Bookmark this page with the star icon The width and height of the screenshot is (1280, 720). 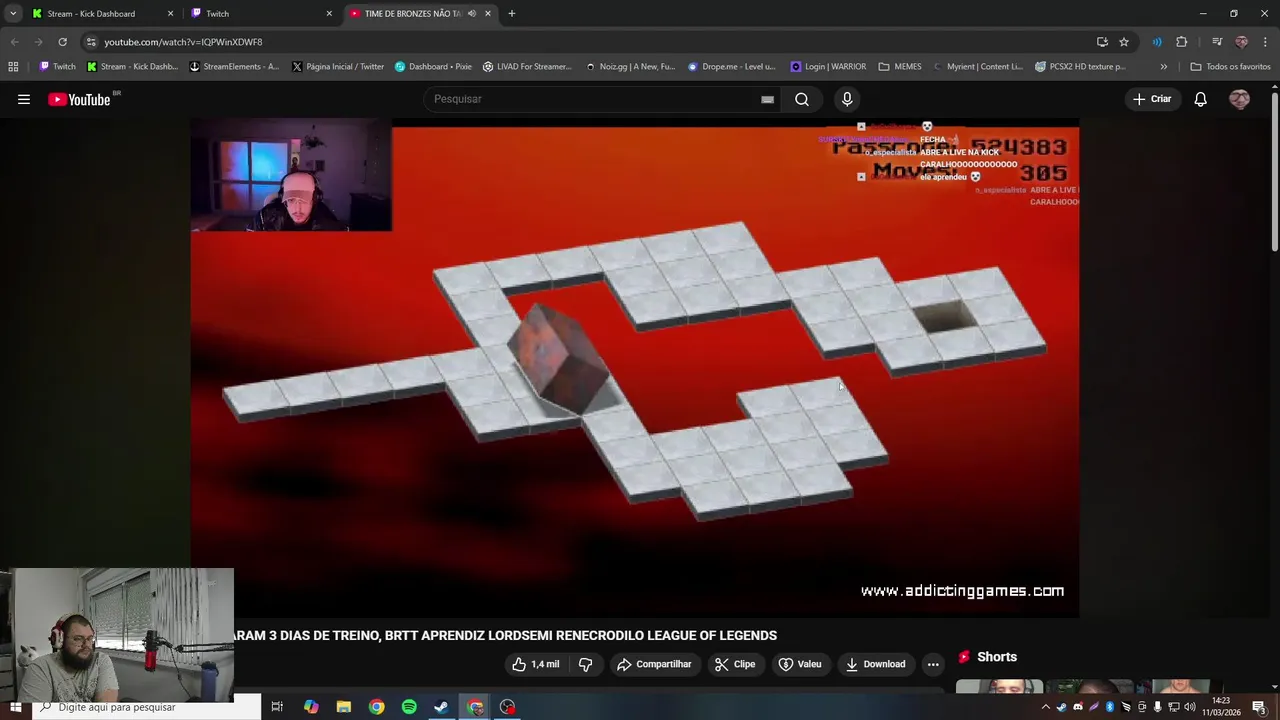[1124, 42]
